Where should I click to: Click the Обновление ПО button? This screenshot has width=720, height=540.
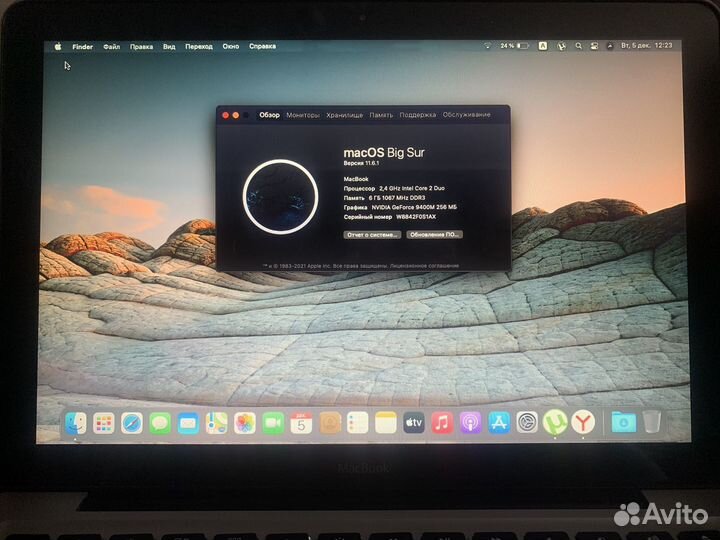tap(434, 235)
